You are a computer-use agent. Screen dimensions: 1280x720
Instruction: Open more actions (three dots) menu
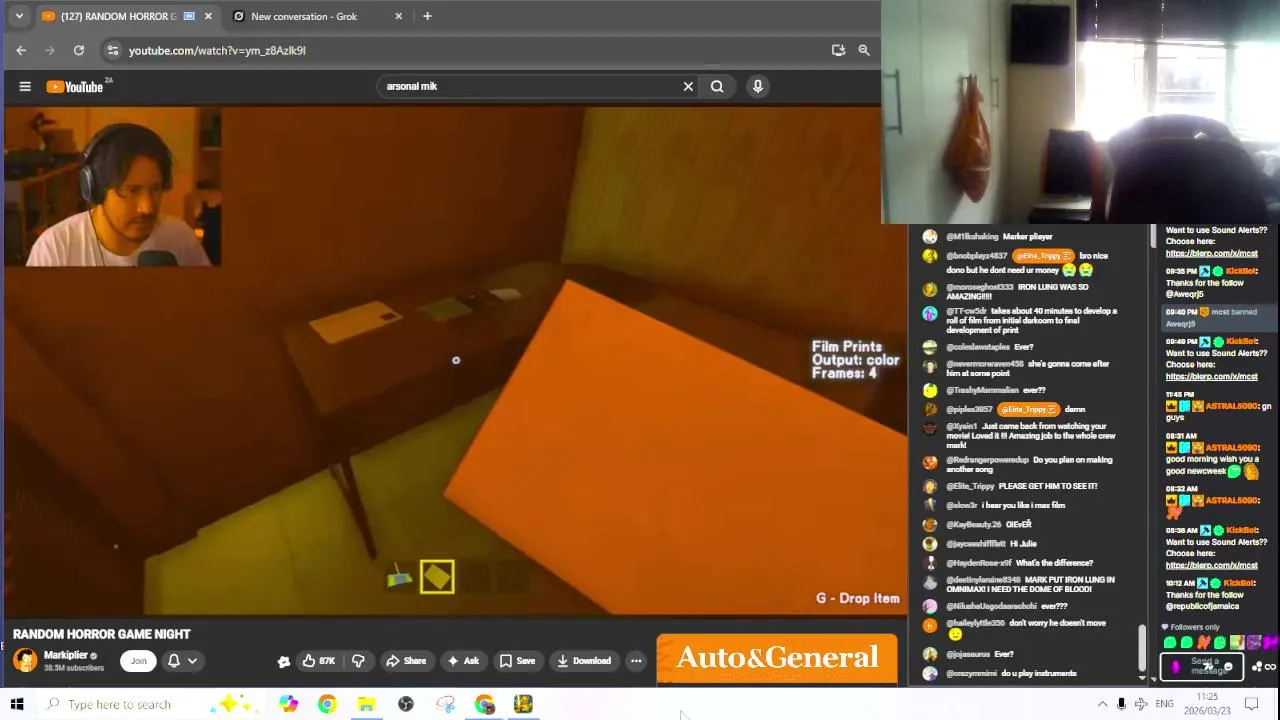point(636,661)
